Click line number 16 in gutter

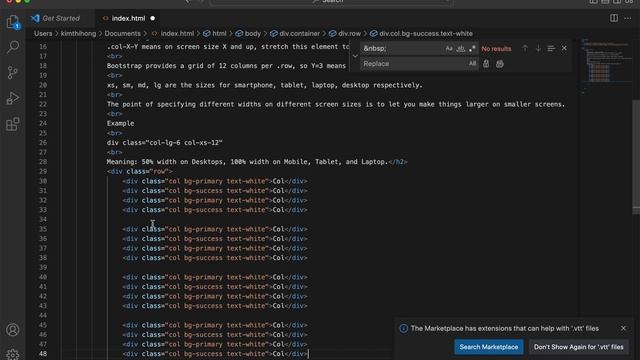tap(43, 47)
